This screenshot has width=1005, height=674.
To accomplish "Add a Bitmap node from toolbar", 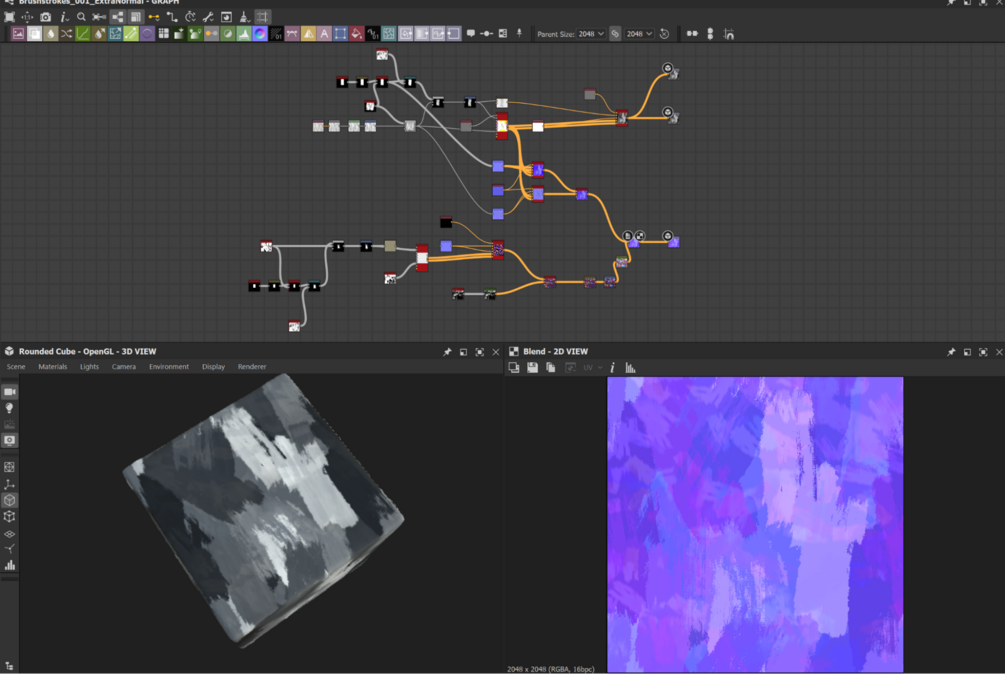I will click(18, 34).
